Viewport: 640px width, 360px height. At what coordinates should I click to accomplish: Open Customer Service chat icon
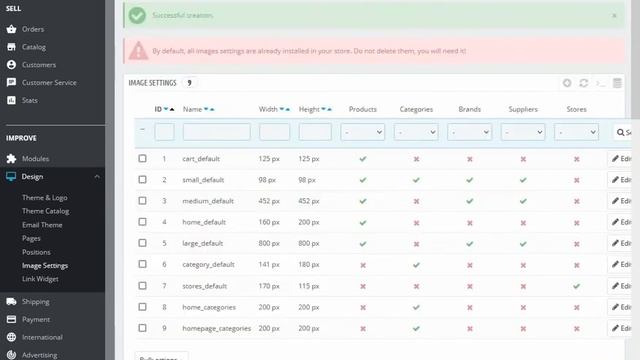[x=11, y=82]
